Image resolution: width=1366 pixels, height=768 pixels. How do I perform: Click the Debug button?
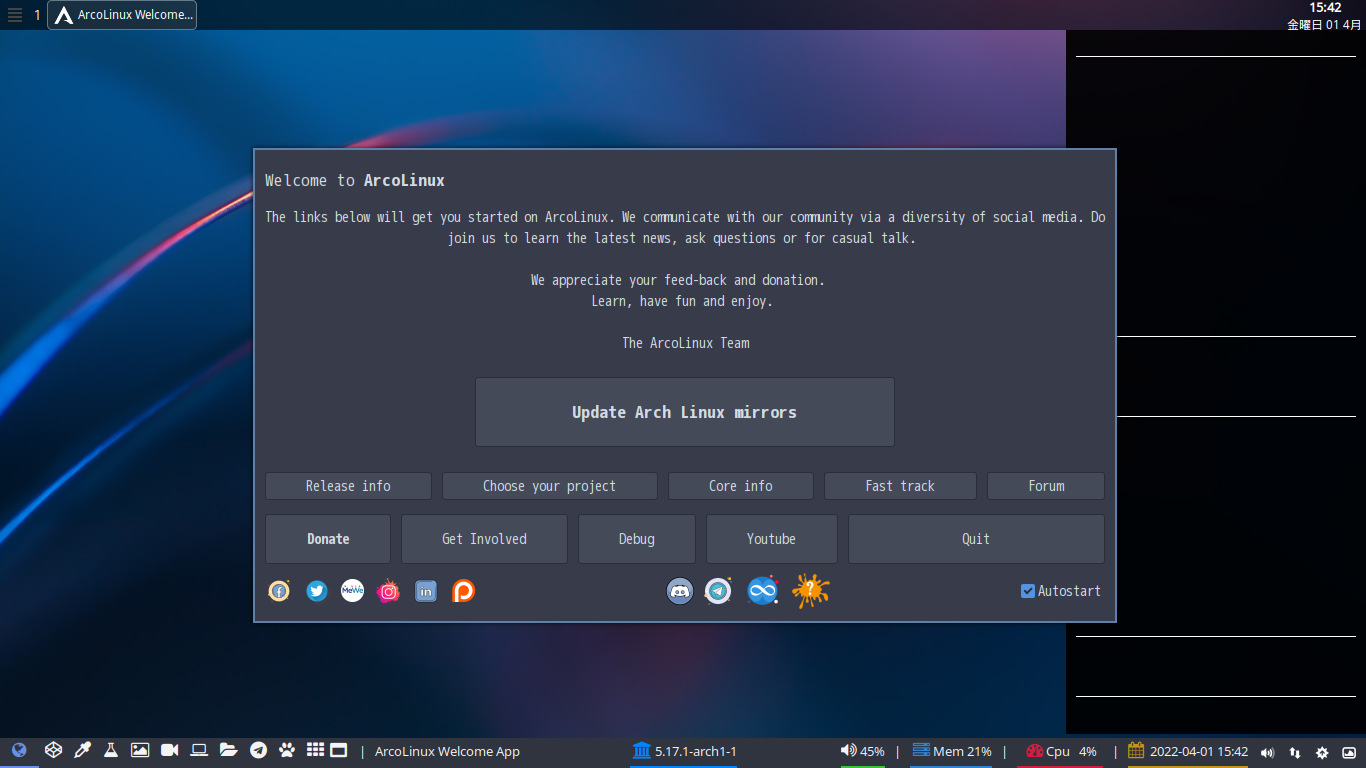pyautogui.click(x=637, y=539)
